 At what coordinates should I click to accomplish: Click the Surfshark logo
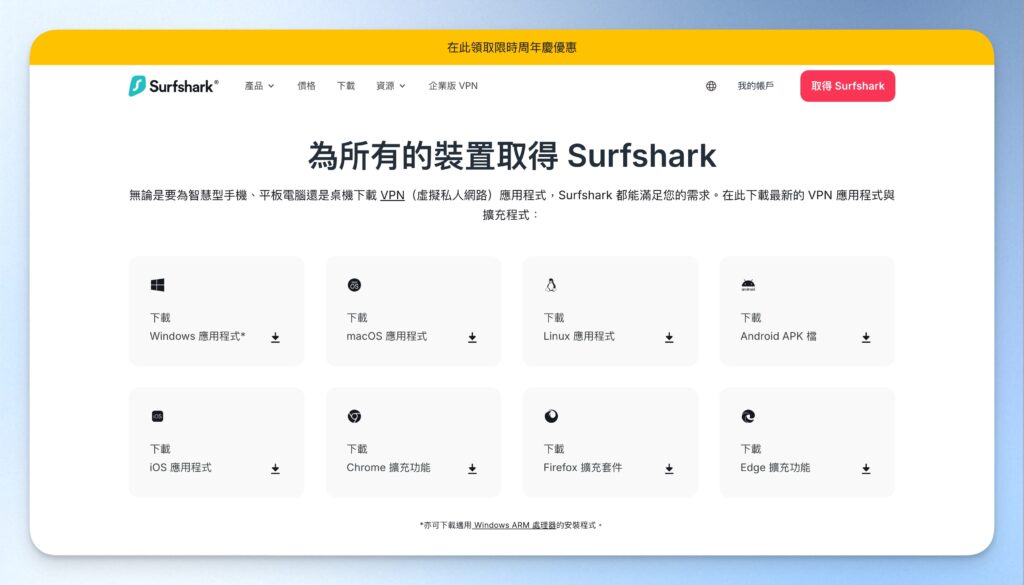point(173,86)
